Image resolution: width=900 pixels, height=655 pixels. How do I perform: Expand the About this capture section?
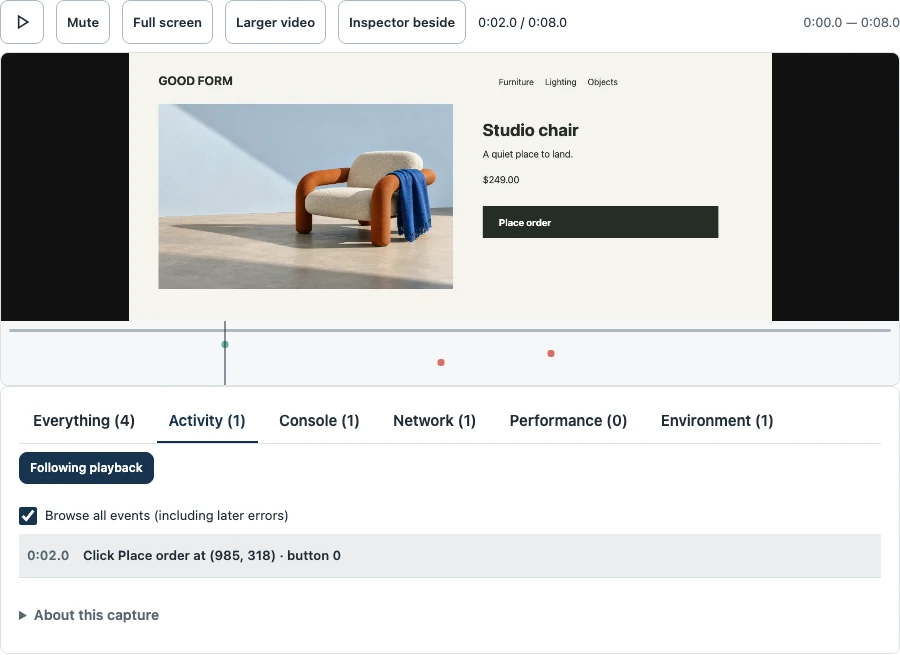click(89, 615)
